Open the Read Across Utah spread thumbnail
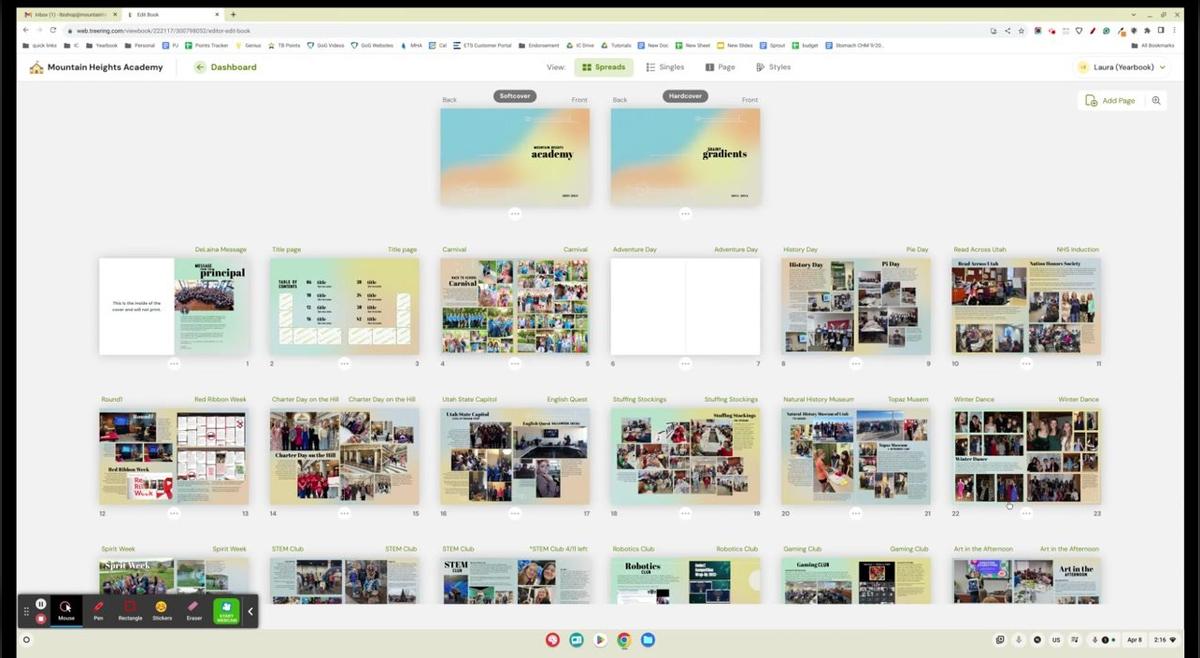 coord(1026,306)
